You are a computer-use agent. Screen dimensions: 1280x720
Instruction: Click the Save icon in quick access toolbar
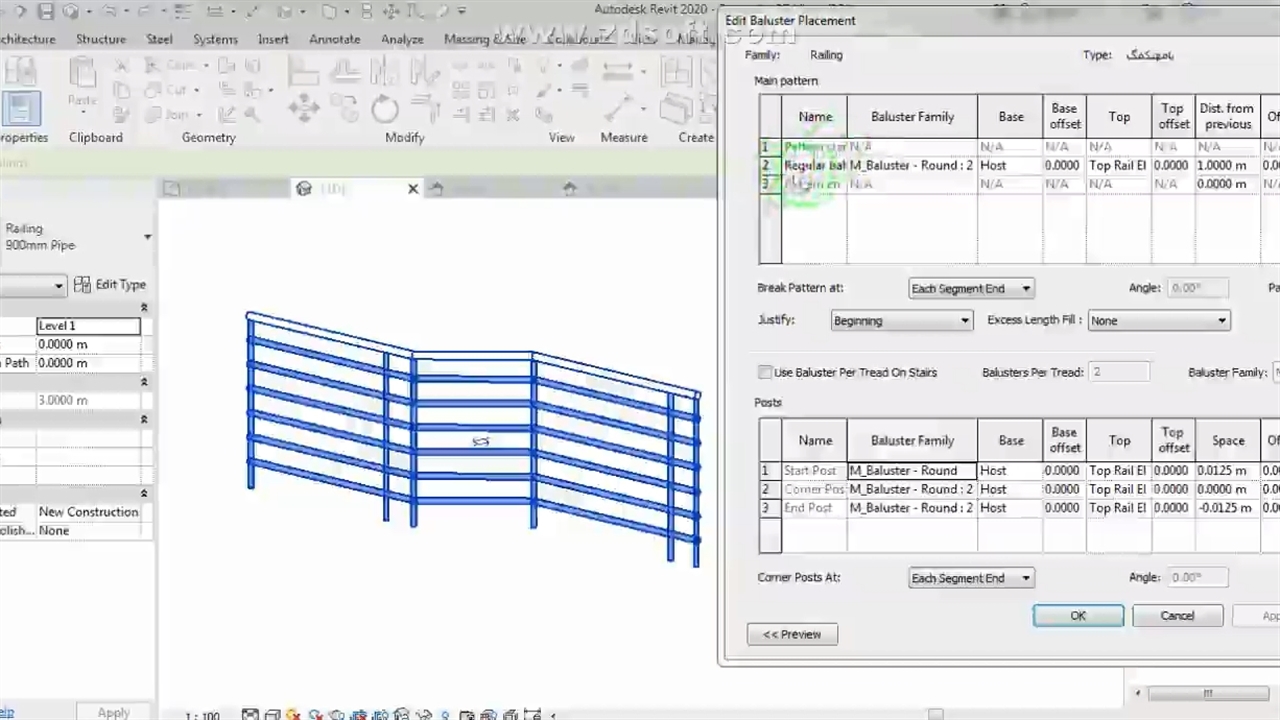pyautogui.click(x=46, y=12)
